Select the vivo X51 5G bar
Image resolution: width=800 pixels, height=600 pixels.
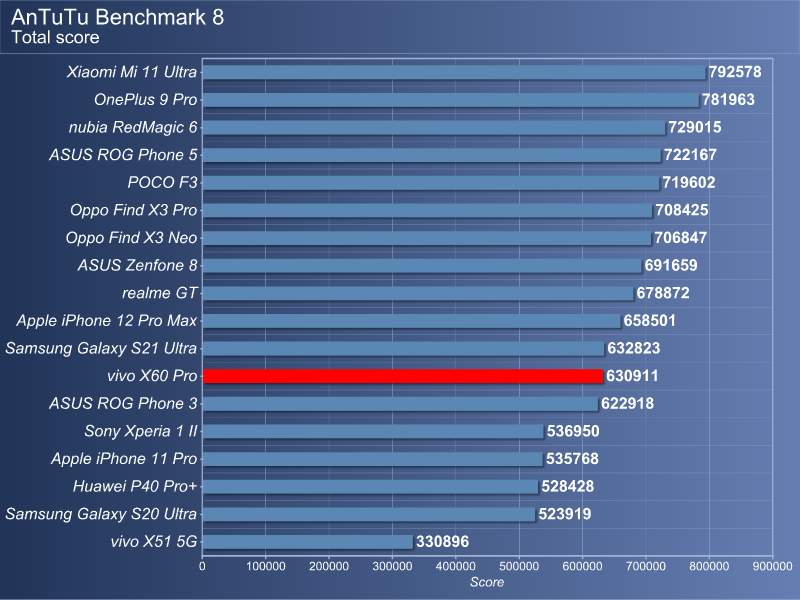308,541
